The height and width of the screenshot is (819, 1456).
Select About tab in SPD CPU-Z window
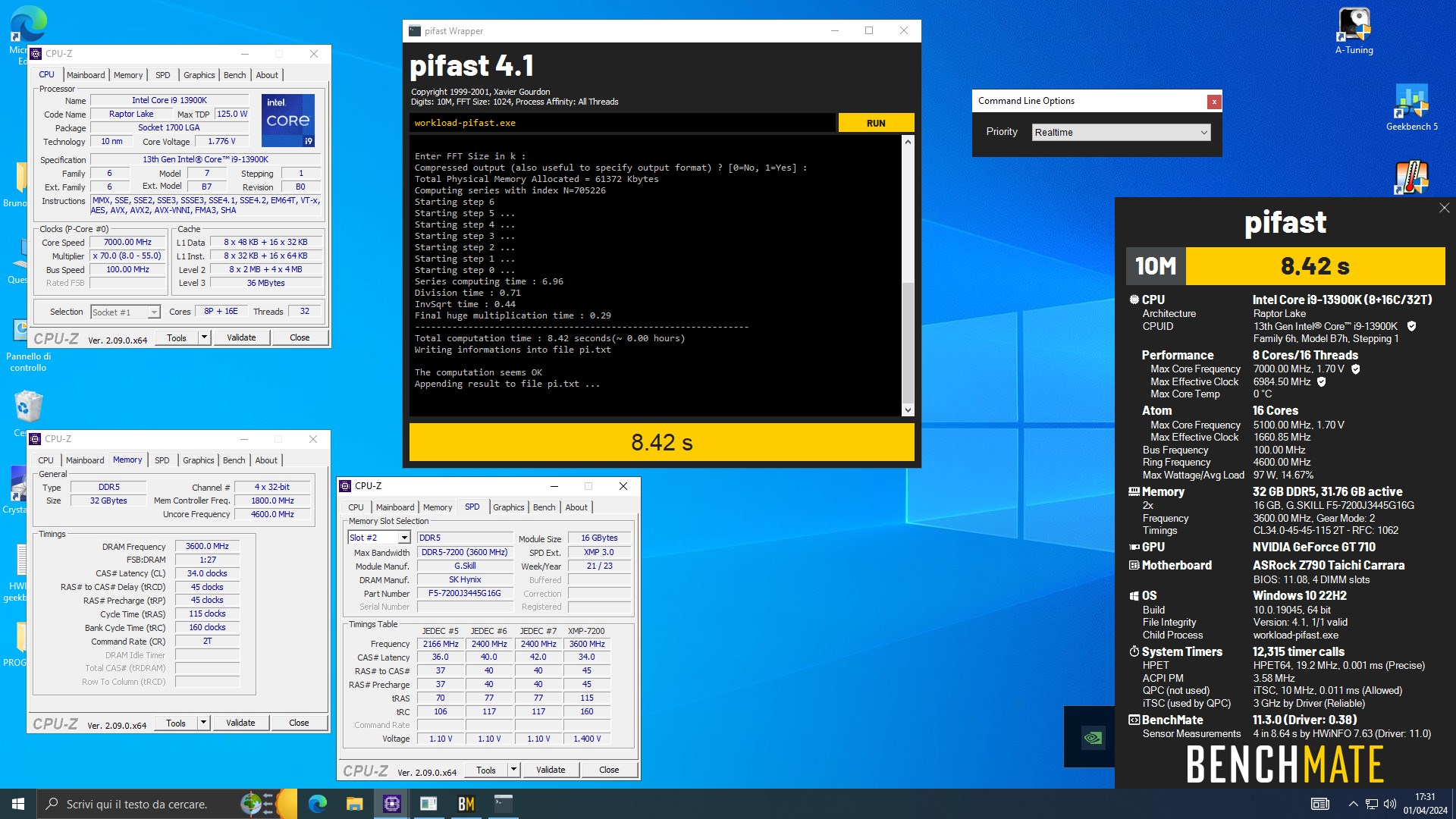576,507
